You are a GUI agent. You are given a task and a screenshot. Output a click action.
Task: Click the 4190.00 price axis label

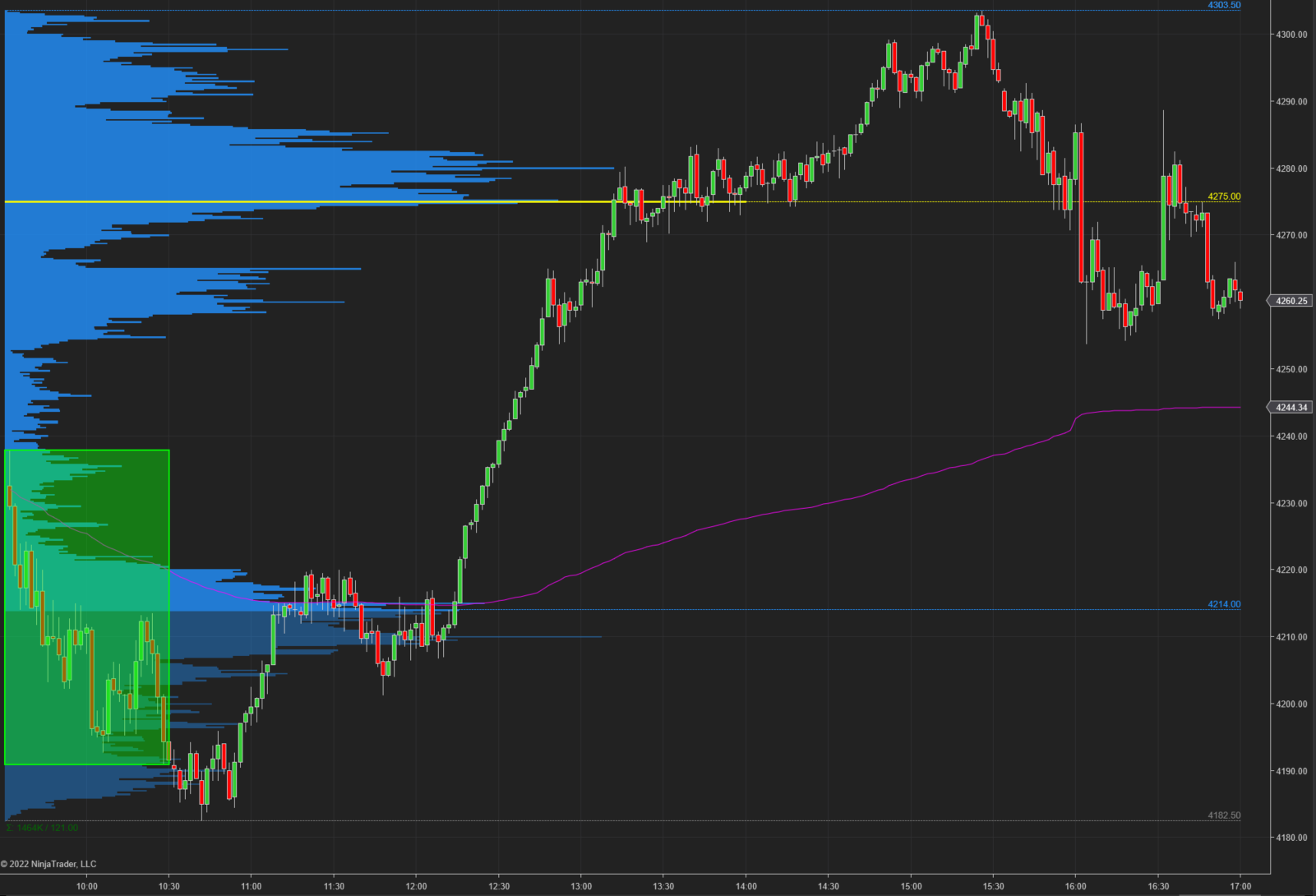[1291, 771]
